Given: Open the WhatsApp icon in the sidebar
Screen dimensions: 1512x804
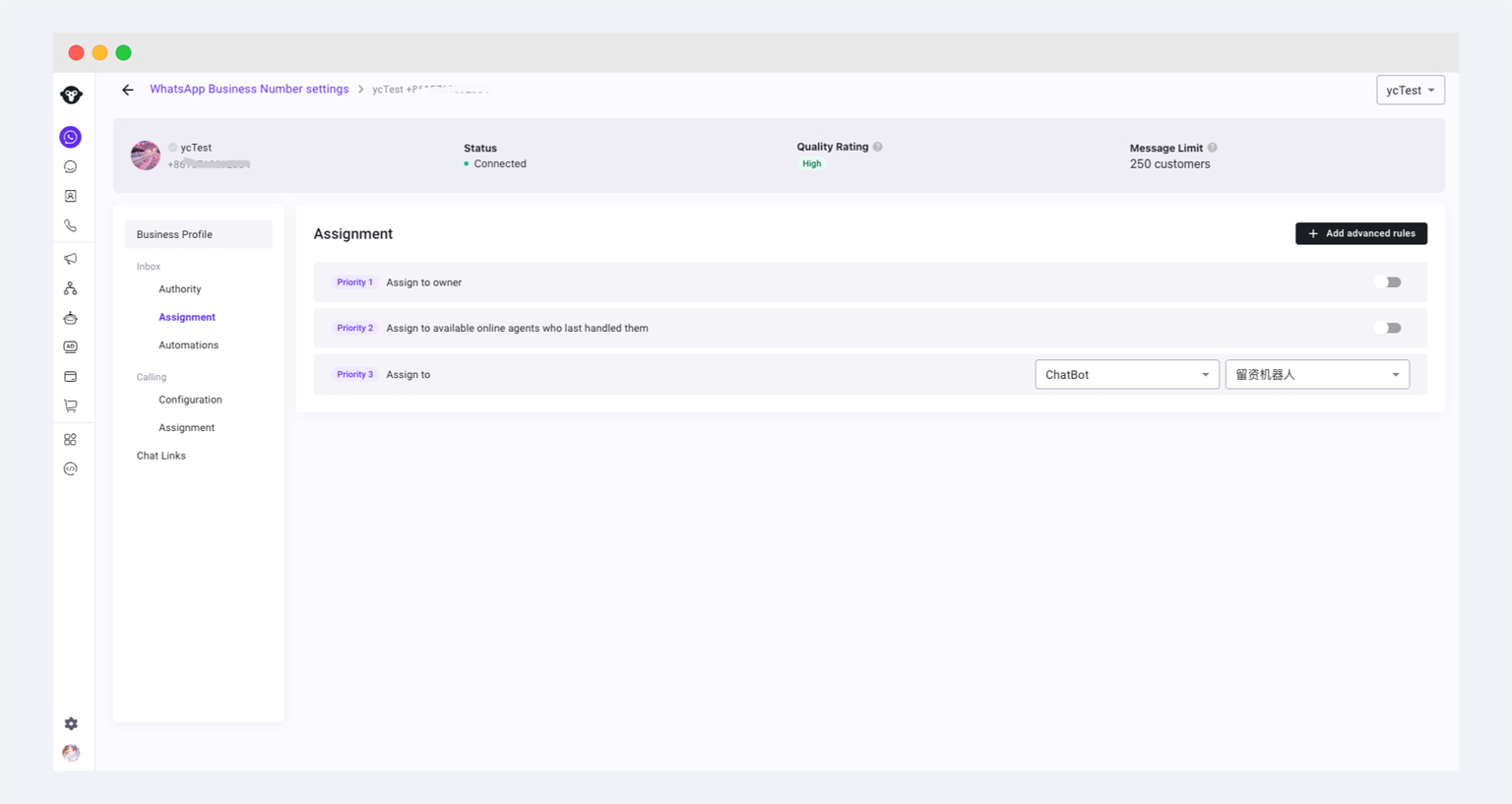Looking at the screenshot, I should [70, 137].
